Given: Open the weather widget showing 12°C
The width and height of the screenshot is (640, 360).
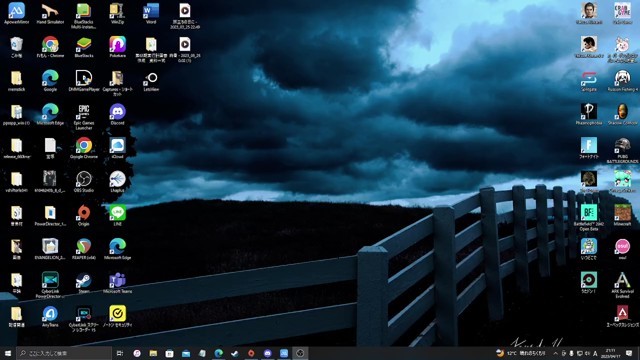Looking at the screenshot, I should (x=521, y=353).
